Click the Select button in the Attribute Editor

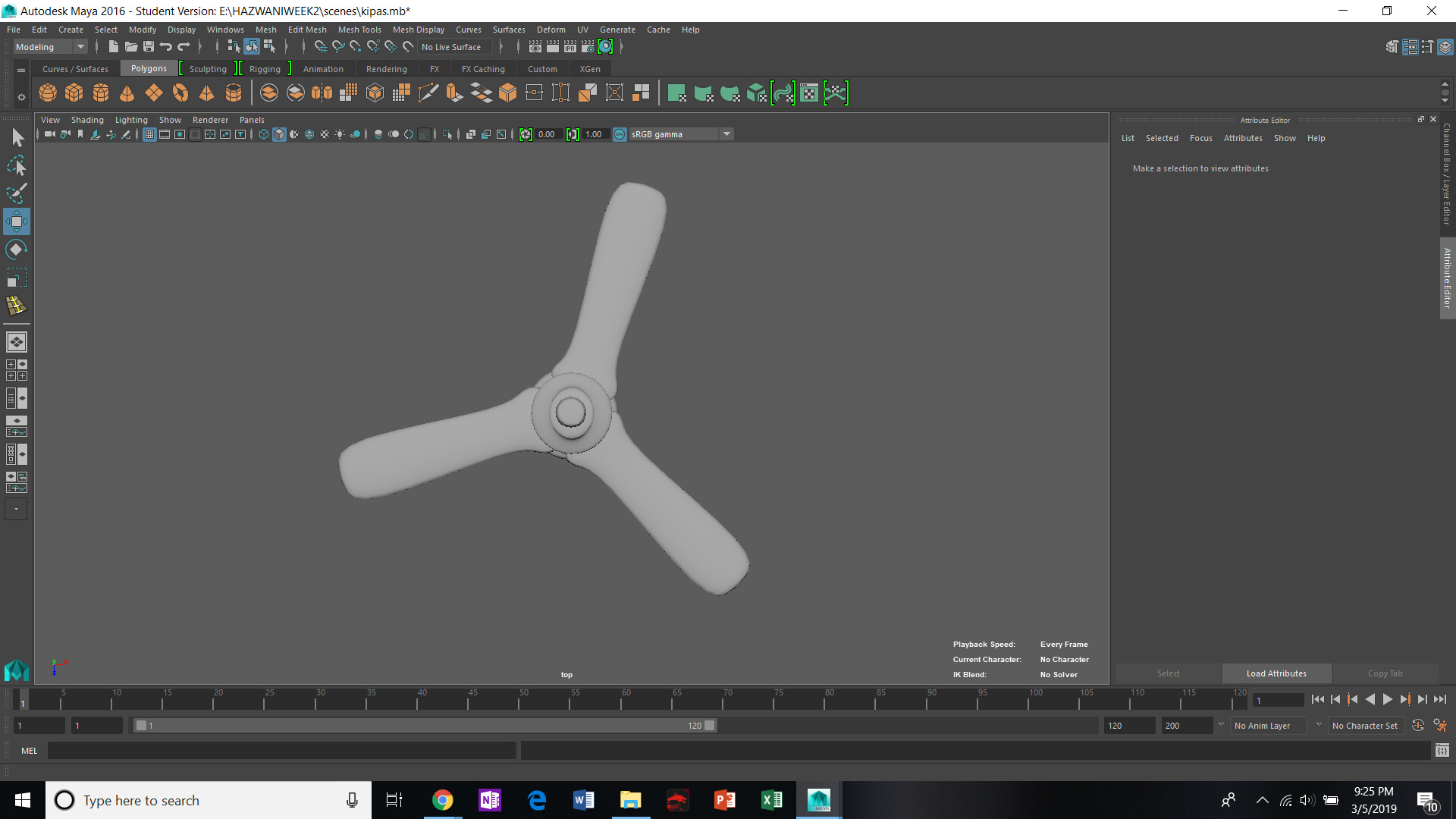(x=1168, y=673)
